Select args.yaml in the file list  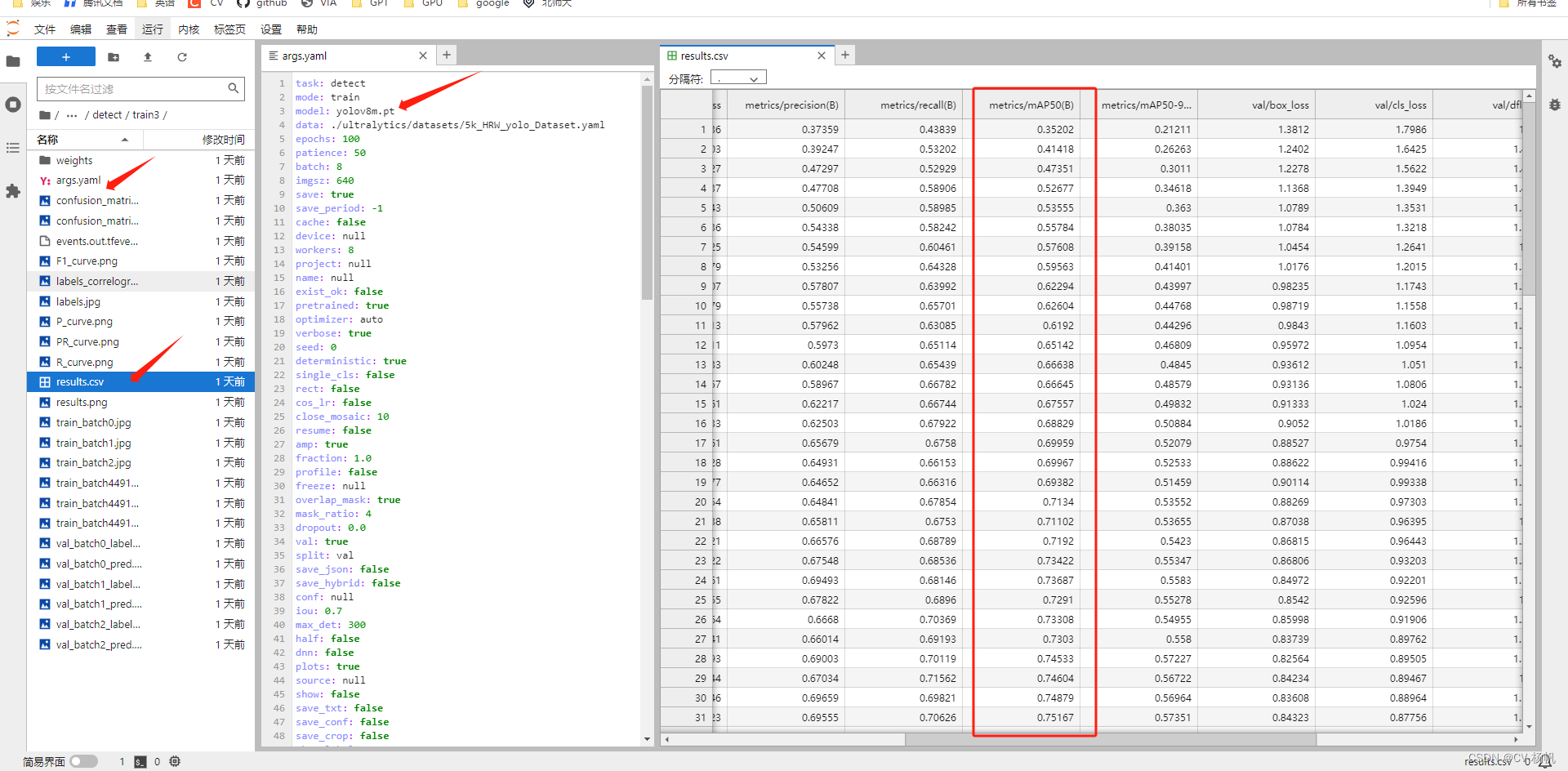click(x=141, y=180)
